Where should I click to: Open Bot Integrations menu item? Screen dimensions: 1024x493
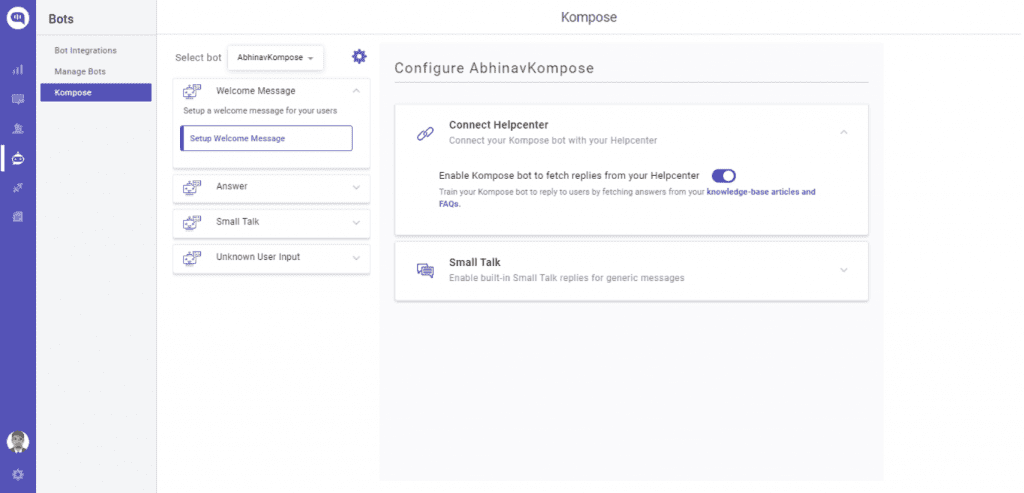point(86,50)
